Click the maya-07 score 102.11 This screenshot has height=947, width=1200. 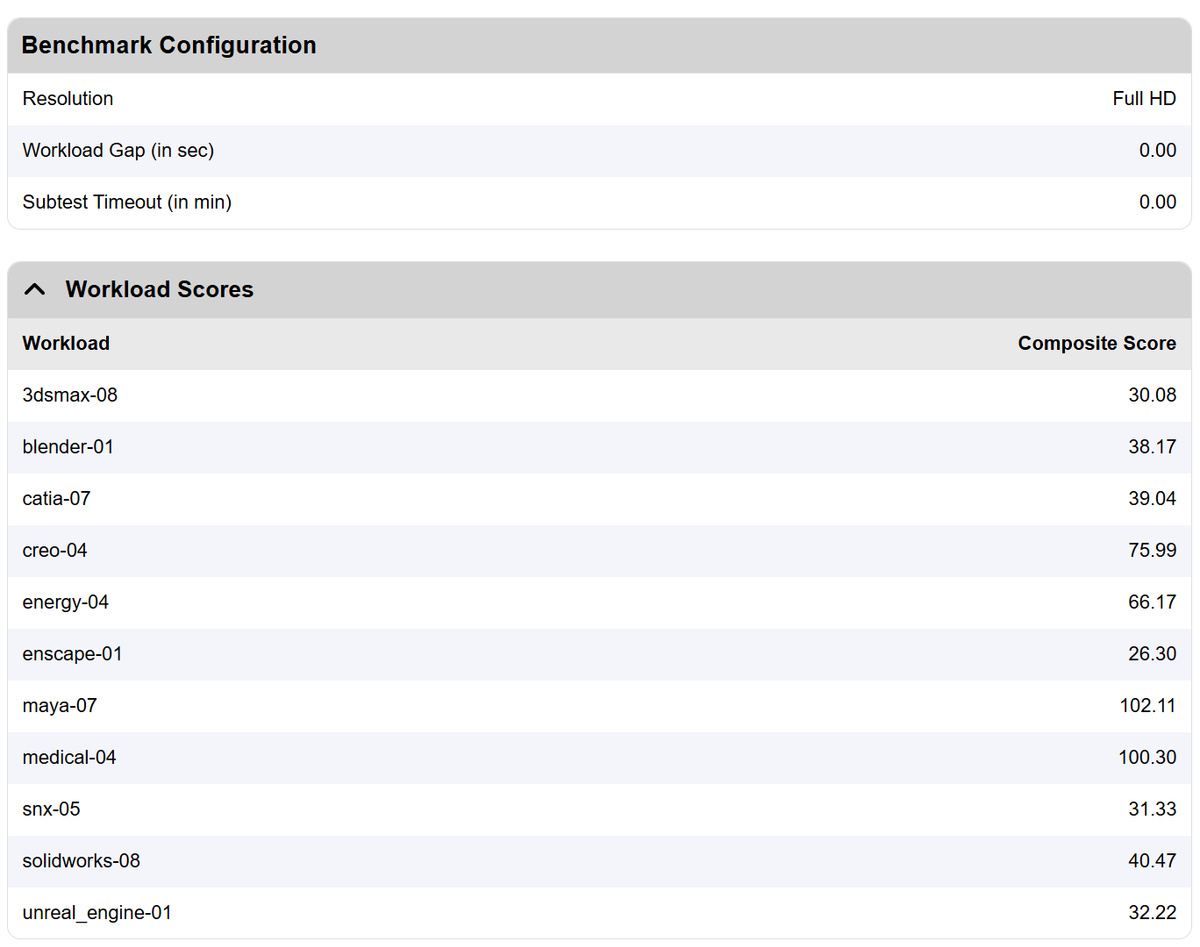(x=1147, y=706)
